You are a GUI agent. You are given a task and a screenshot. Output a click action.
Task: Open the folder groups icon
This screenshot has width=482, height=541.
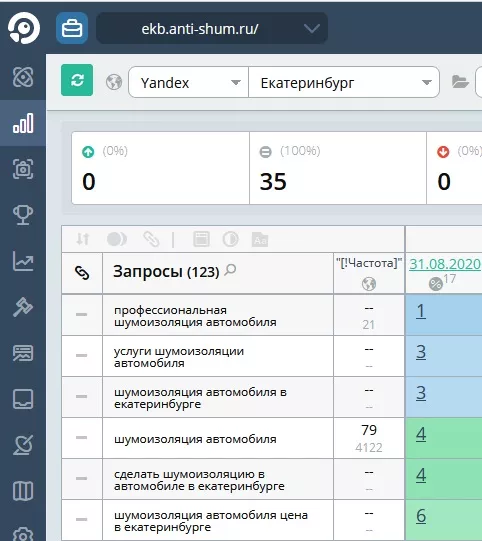coord(460,82)
